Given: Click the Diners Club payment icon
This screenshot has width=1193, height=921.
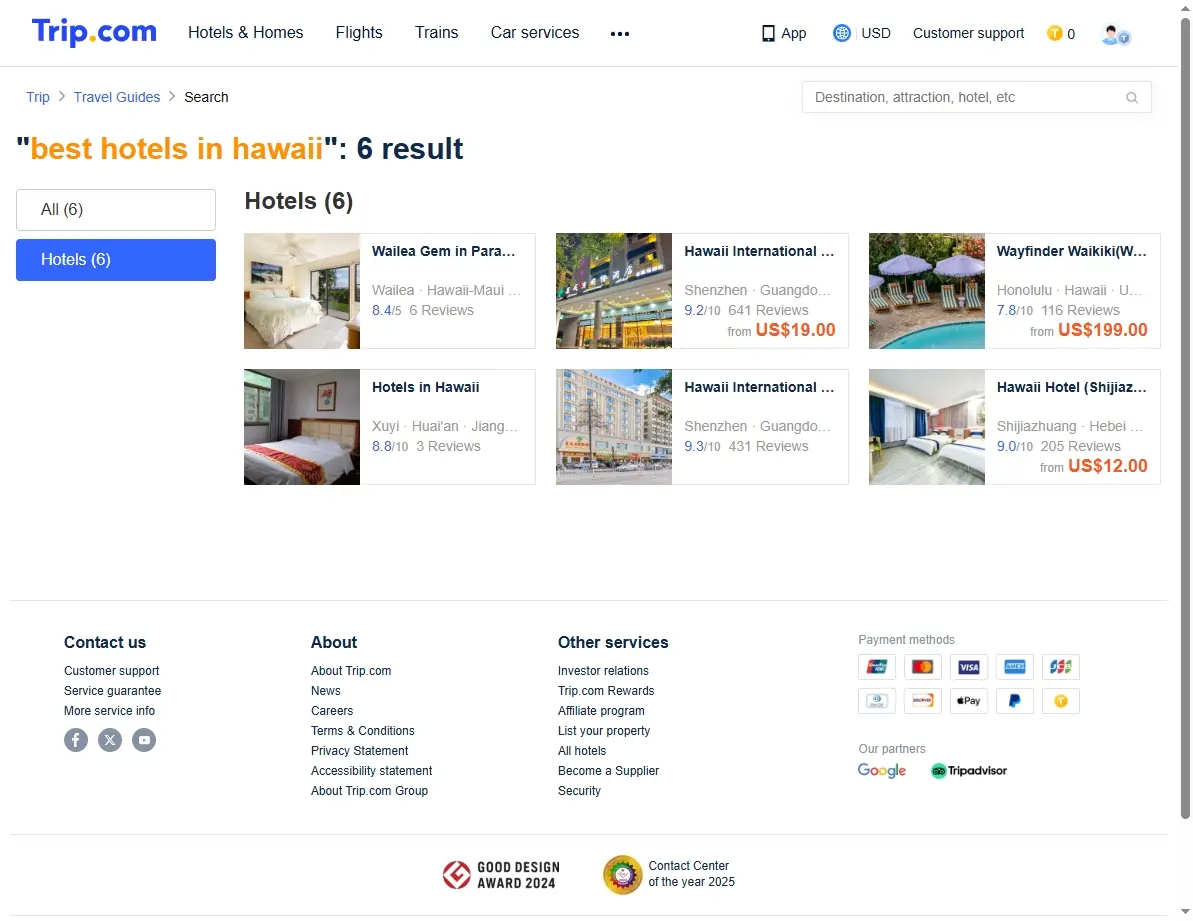Looking at the screenshot, I should point(876,700).
